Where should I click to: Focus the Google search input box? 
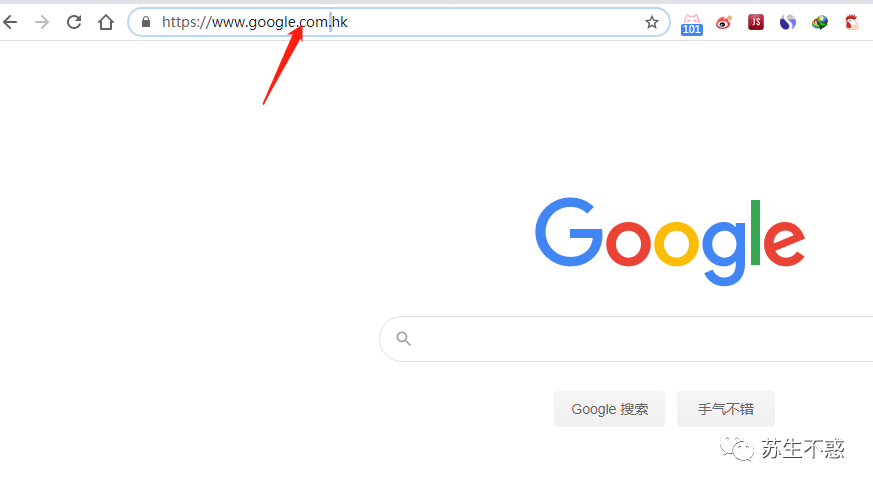tap(626, 339)
